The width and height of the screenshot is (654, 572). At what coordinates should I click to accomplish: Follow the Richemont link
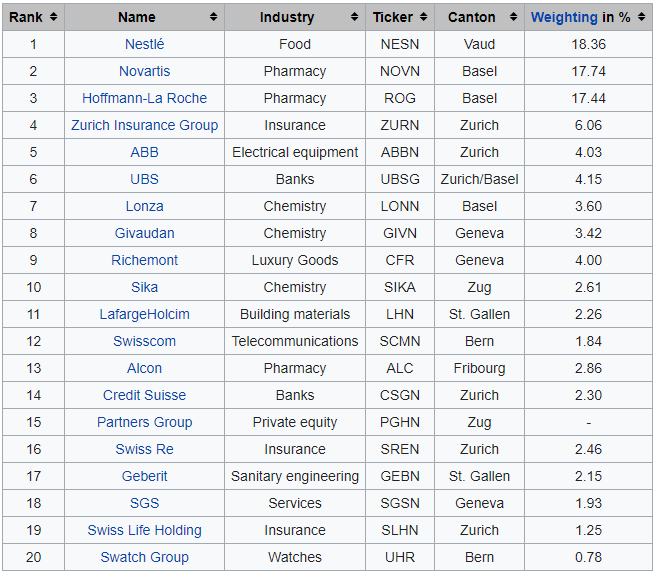pyautogui.click(x=144, y=260)
